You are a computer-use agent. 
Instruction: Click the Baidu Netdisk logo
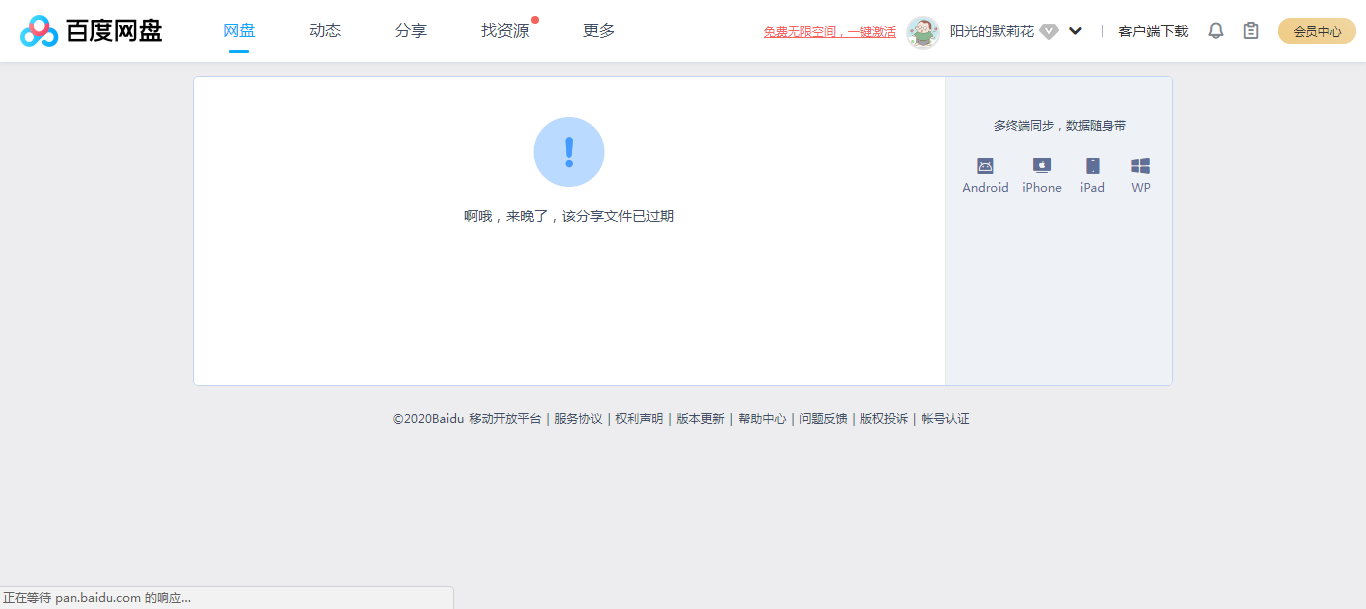90,30
